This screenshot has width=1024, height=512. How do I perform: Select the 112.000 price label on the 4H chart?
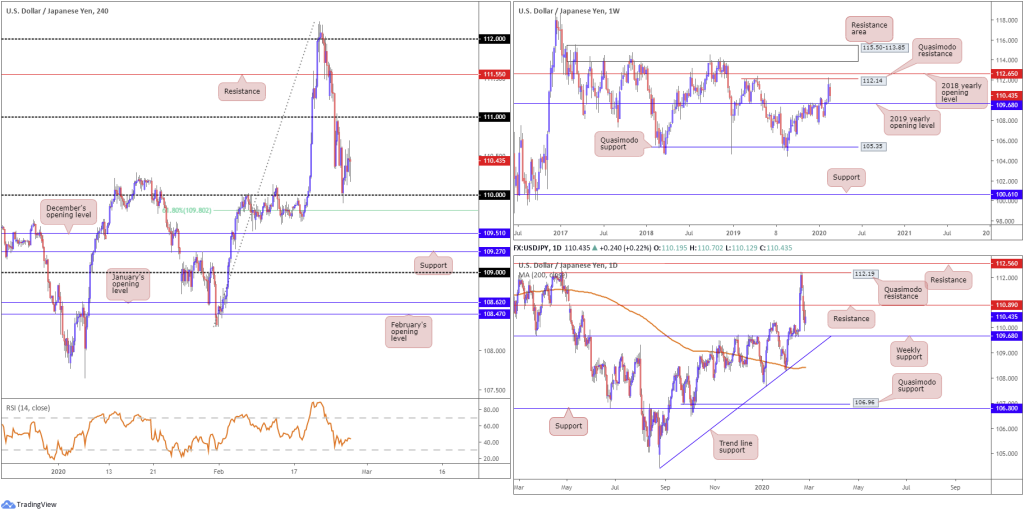coord(496,39)
